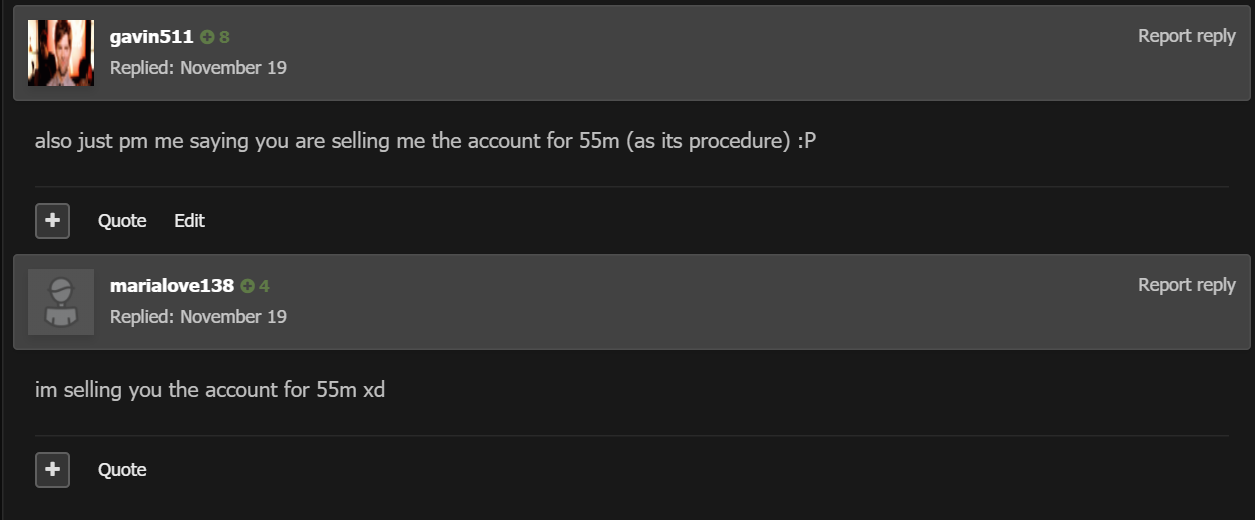Open marialove138's default avatar
Screen dimensions: 1255x520
(x=61, y=301)
